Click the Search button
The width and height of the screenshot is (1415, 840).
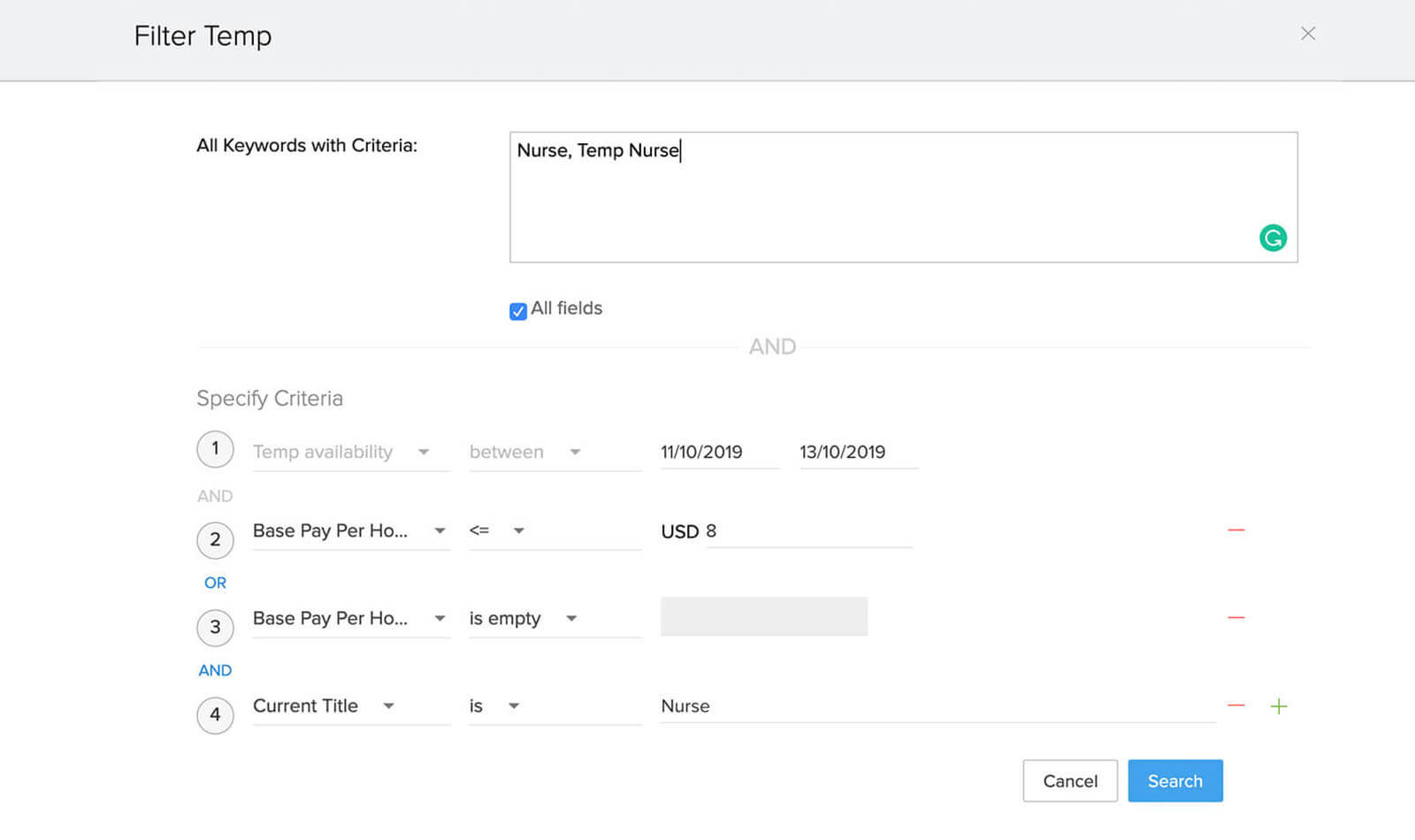pyautogui.click(x=1174, y=781)
